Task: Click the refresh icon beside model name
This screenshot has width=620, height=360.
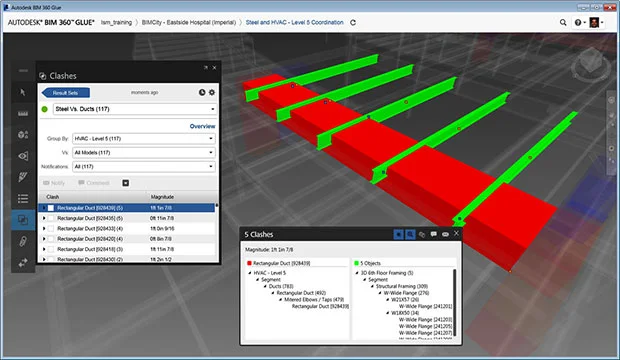Action: coord(353,23)
